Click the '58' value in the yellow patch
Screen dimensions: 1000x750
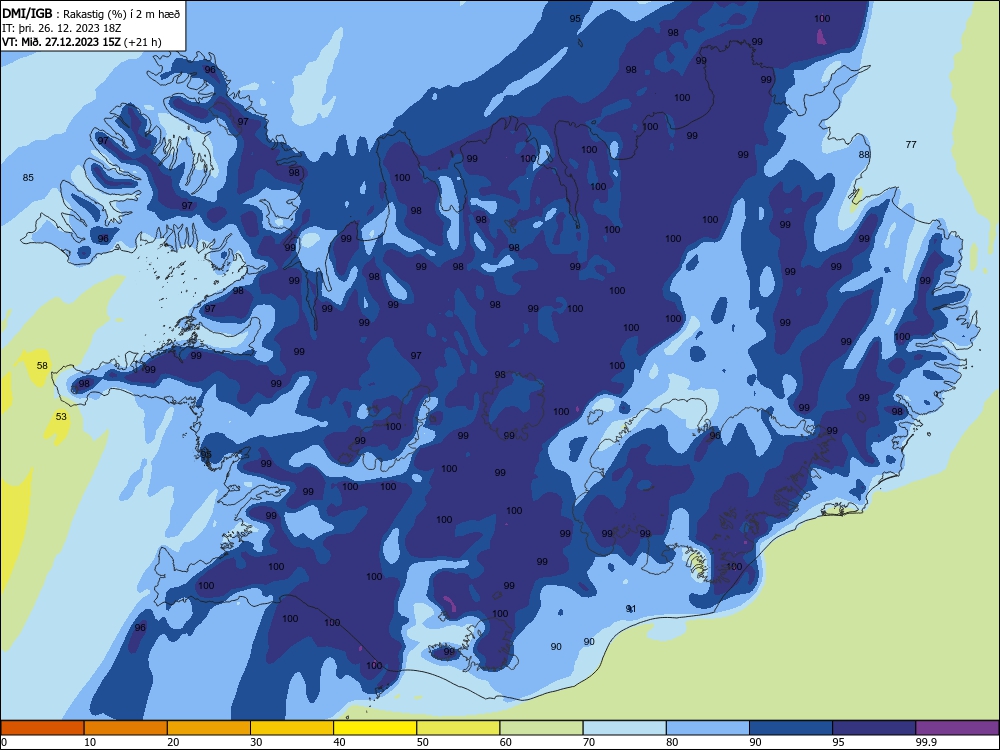pos(42,365)
